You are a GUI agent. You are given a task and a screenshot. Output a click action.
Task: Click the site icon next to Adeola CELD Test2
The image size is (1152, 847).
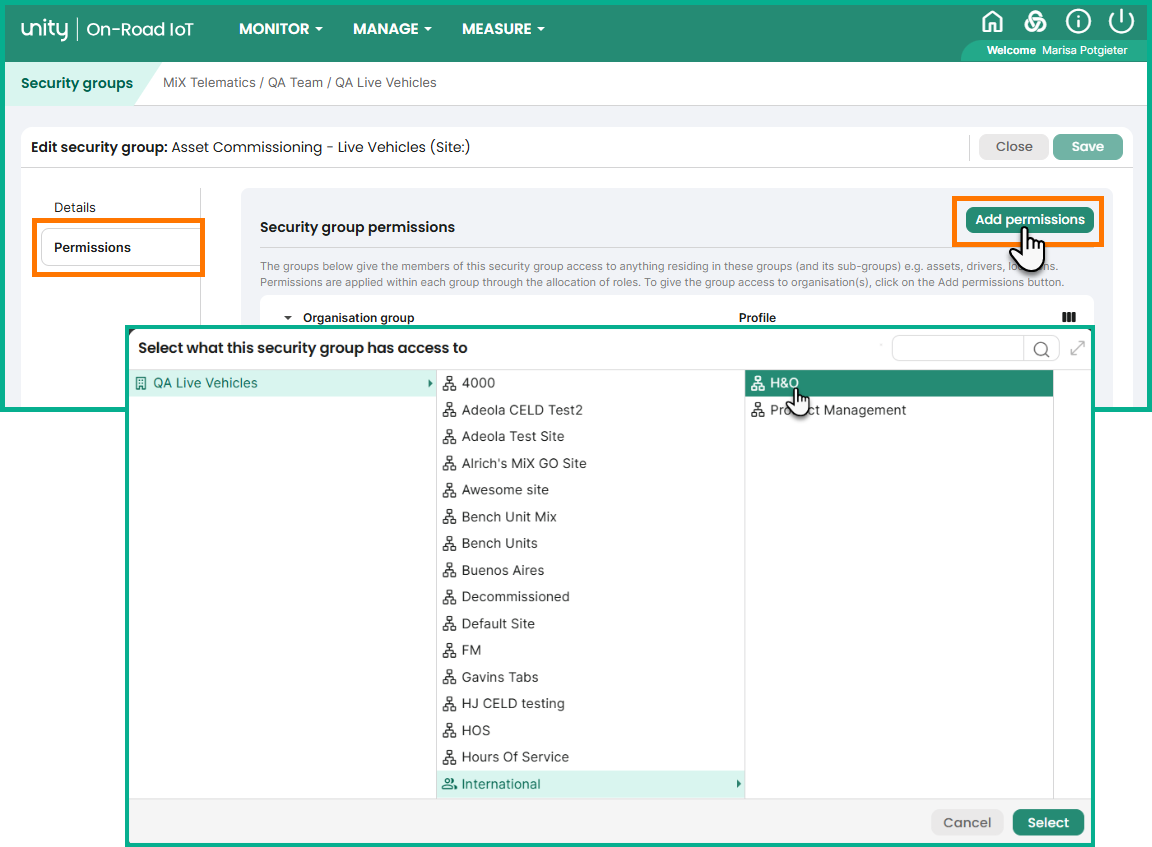450,410
